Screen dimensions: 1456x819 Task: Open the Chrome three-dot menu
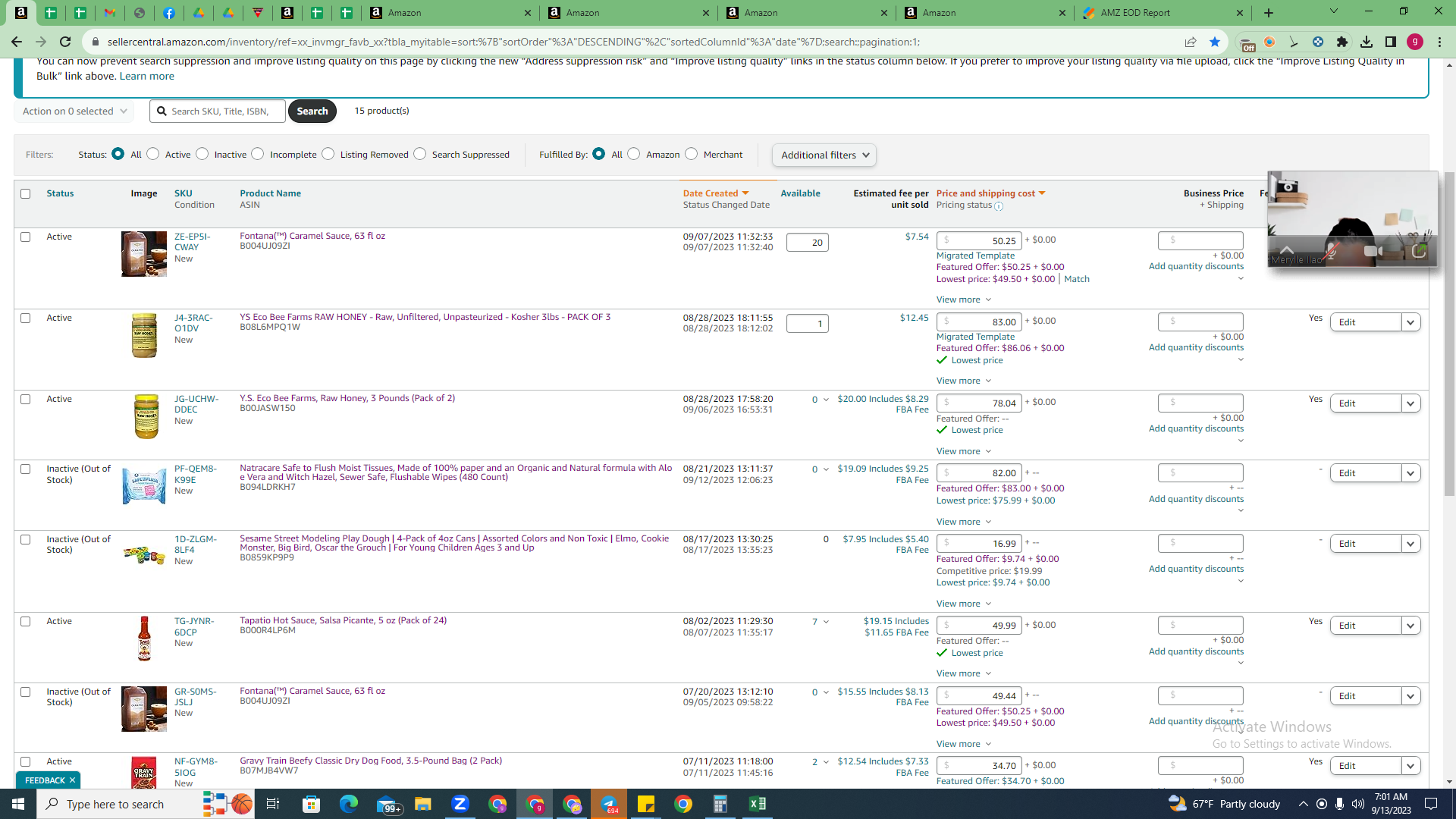click(1439, 42)
